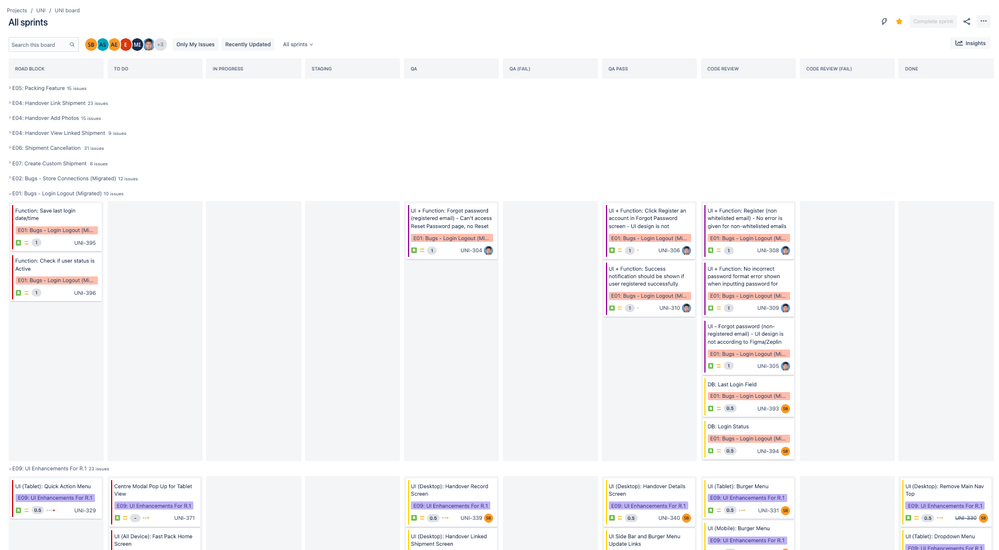Toggle the Only My Issues quick filter
This screenshot has width=999, height=550.
click(195, 45)
